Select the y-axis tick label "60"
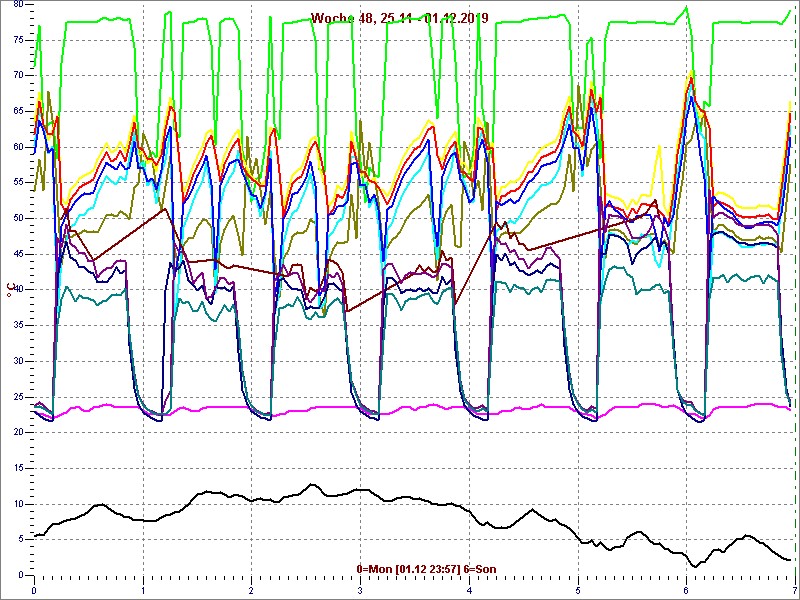Screen dimensions: 800x600 pos(18,147)
